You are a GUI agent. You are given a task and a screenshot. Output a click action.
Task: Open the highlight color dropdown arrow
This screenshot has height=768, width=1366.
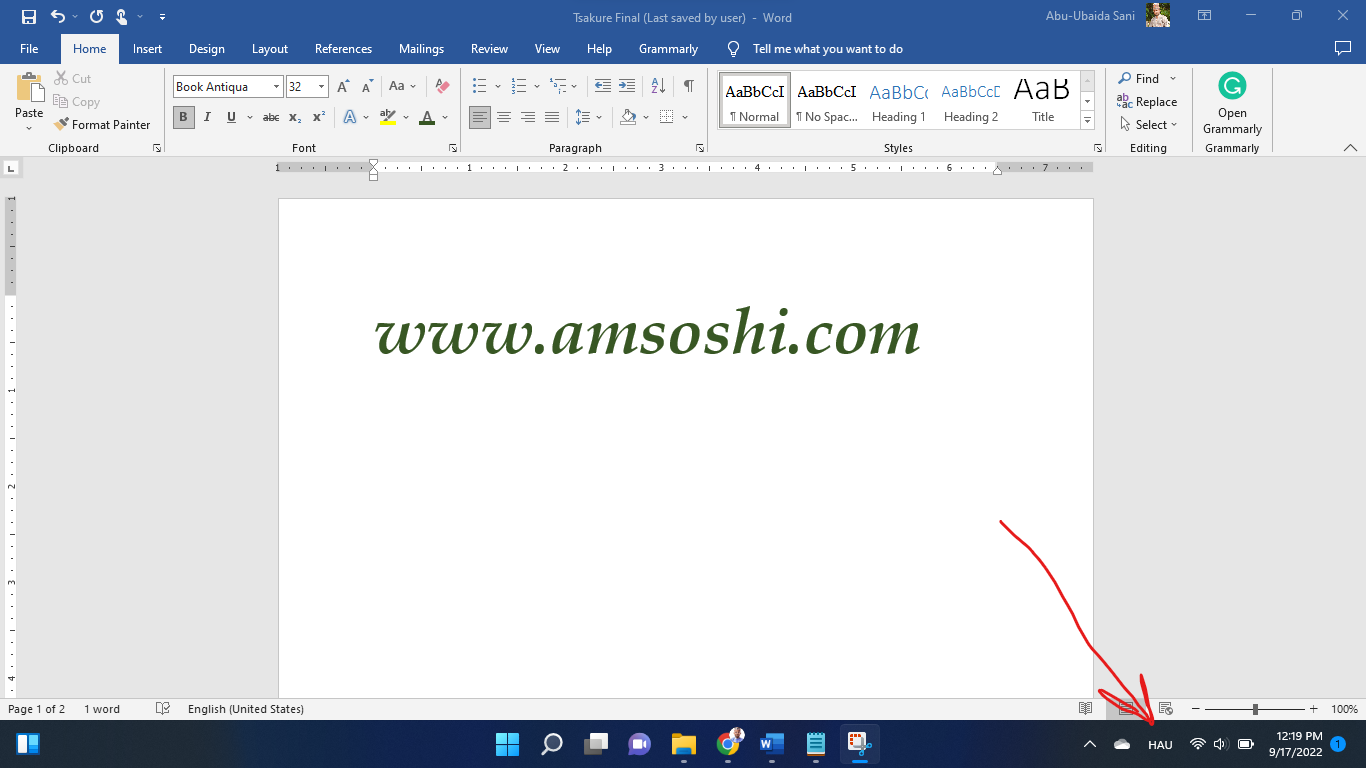[x=406, y=117]
